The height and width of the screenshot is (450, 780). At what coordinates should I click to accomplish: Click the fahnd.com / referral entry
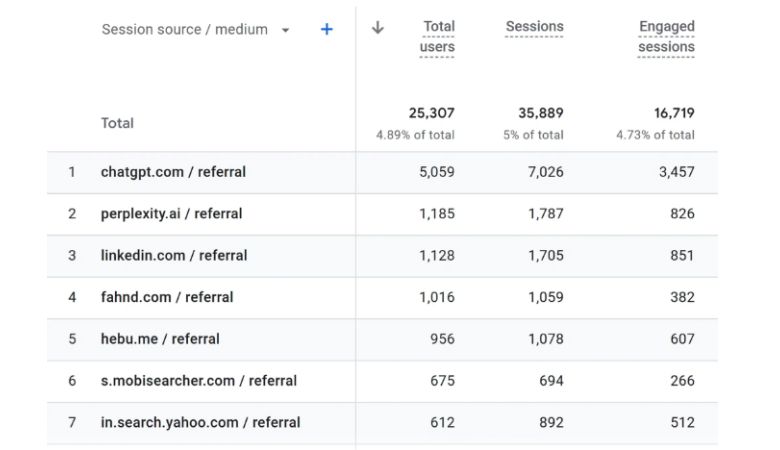click(167, 297)
